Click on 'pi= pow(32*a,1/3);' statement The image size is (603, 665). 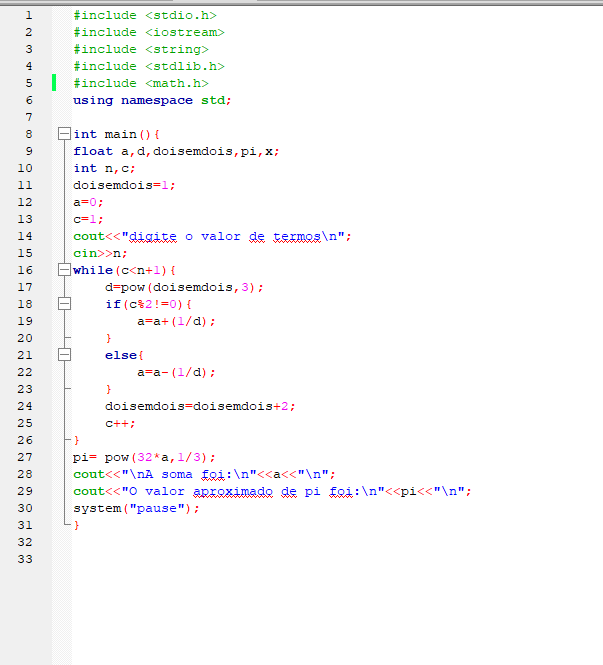point(144,457)
